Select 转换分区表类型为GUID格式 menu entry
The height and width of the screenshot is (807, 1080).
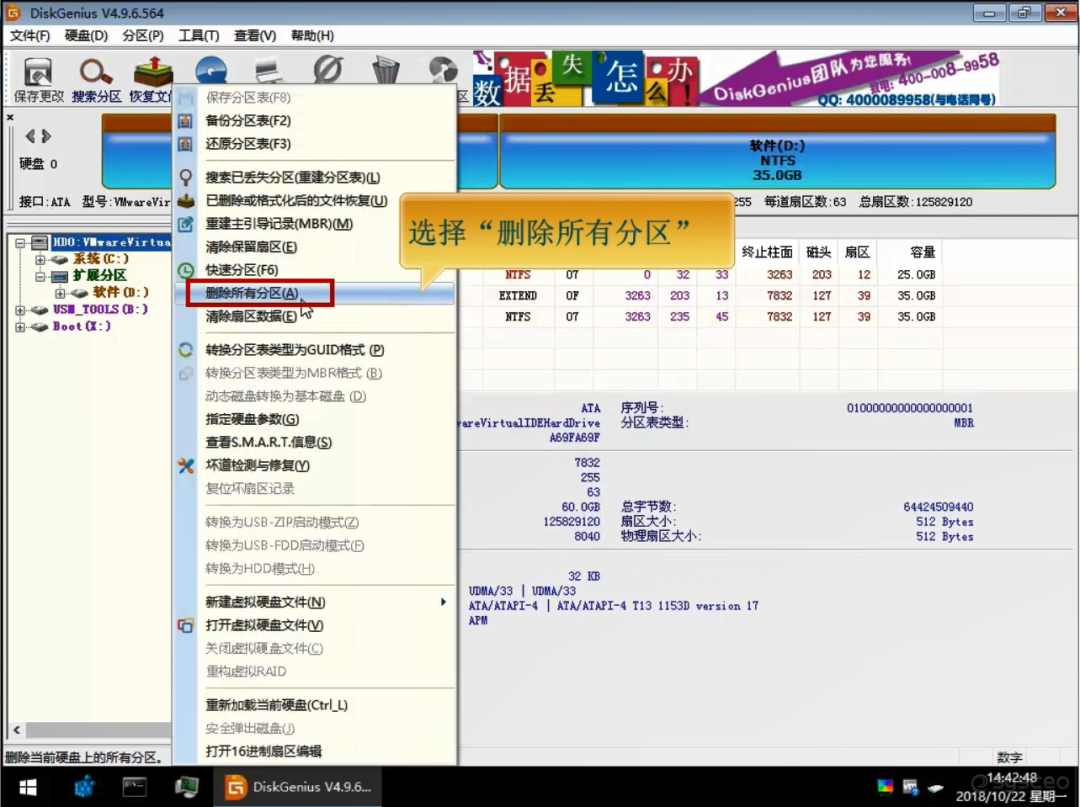pos(294,350)
